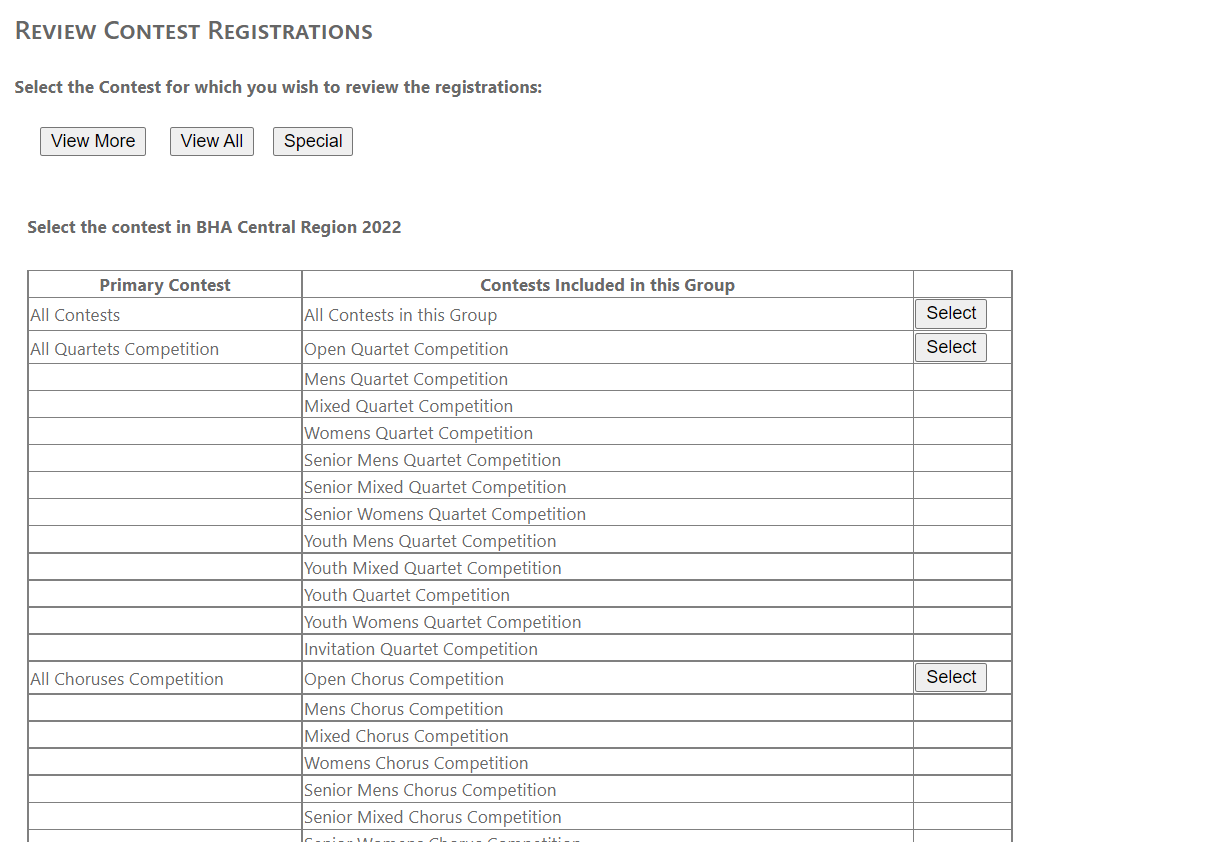This screenshot has width=1212, height=842.
Task: Click Invitation Quartet Competition row
Action: [x=421, y=649]
